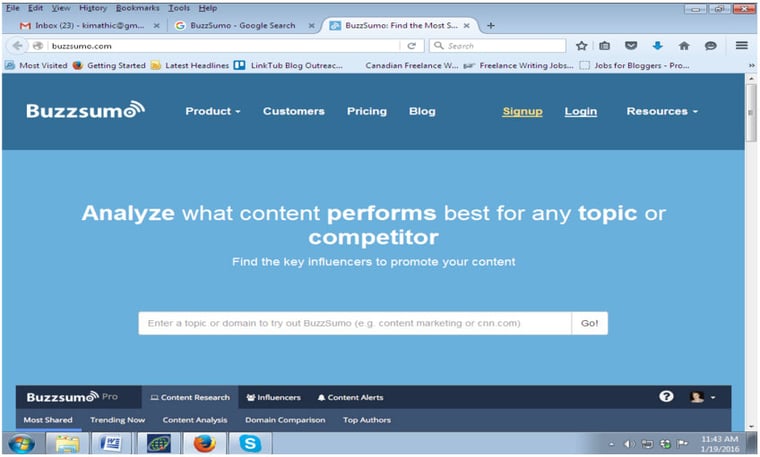760x457 pixels.
Task: Open a new browser tab
Action: 491,25
